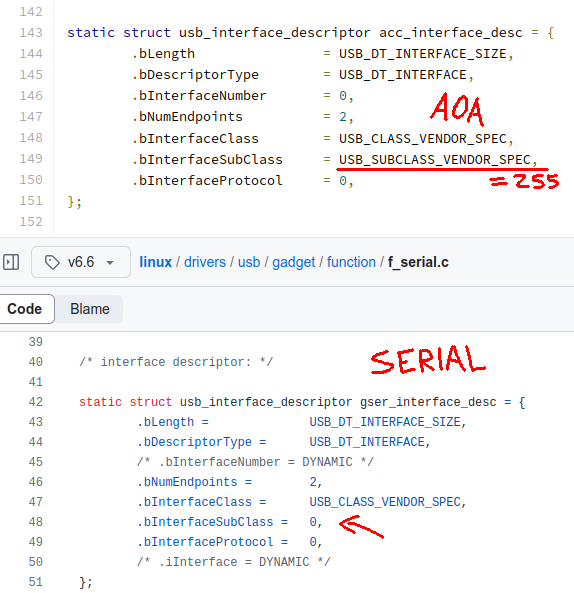Viewport: 574px width, 593px height.
Task: Switch to the Blame tab
Action: [x=90, y=309]
